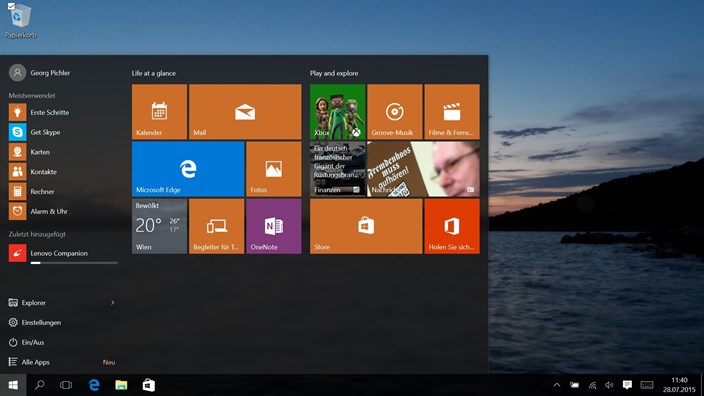Open the Groove-Musik tile
Image resolution: width=704 pixels, height=396 pixels.
(x=395, y=112)
